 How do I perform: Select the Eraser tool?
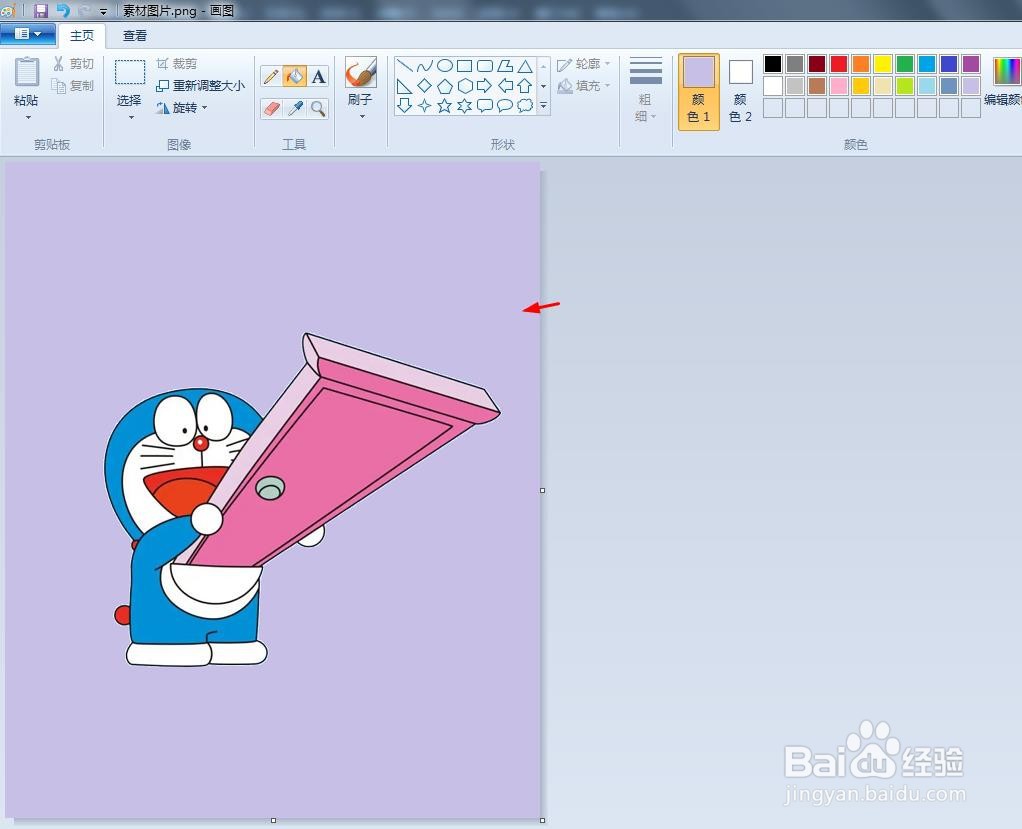click(271, 108)
